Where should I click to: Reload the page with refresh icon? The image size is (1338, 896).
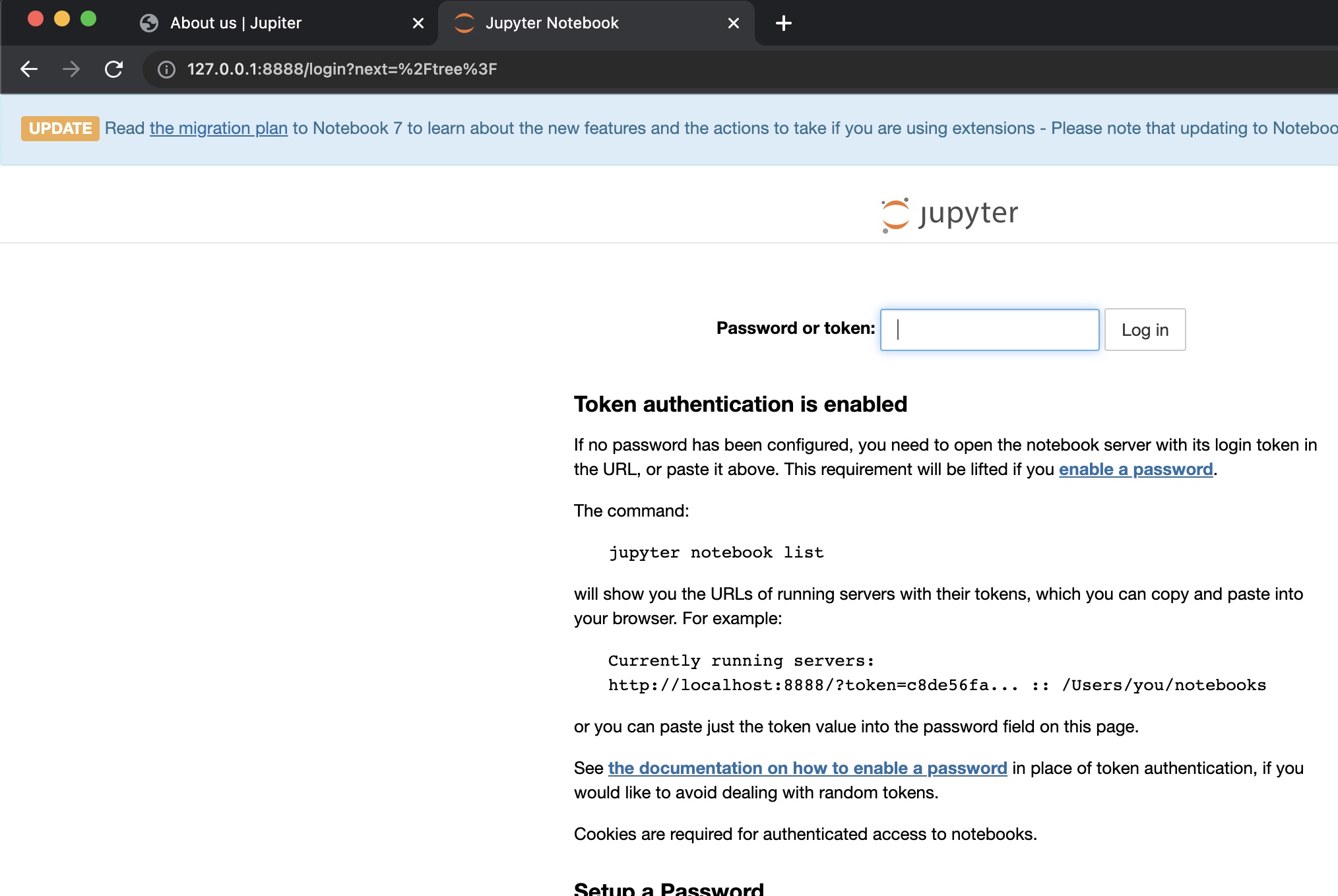pyautogui.click(x=113, y=69)
